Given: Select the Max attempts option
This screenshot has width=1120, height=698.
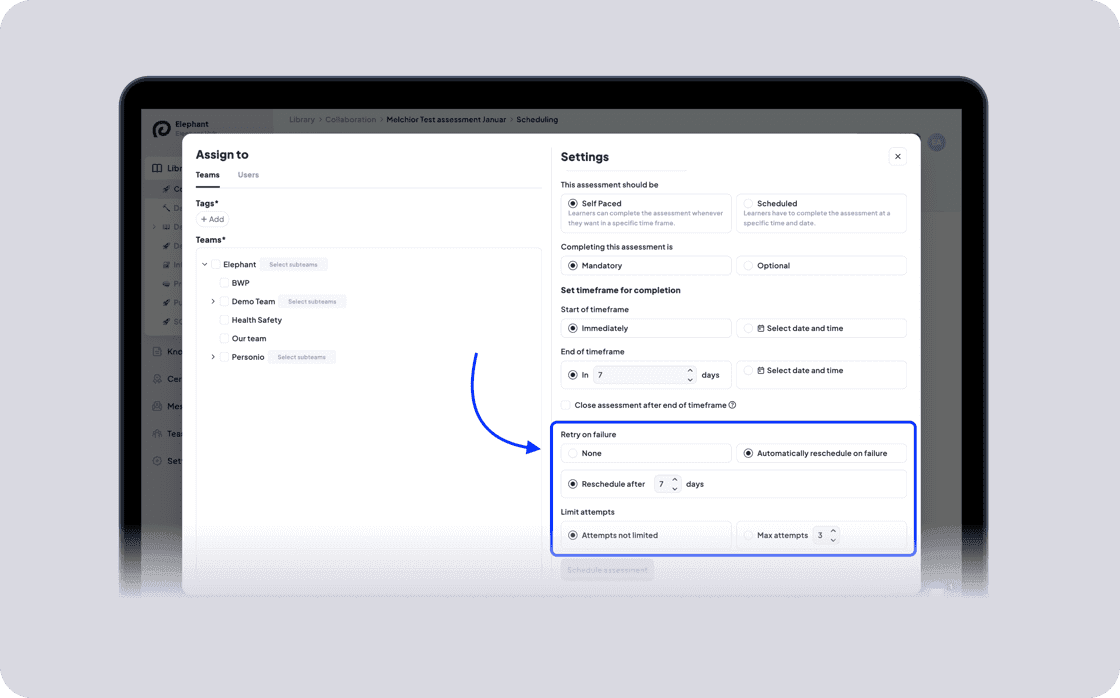Looking at the screenshot, I should click(748, 535).
